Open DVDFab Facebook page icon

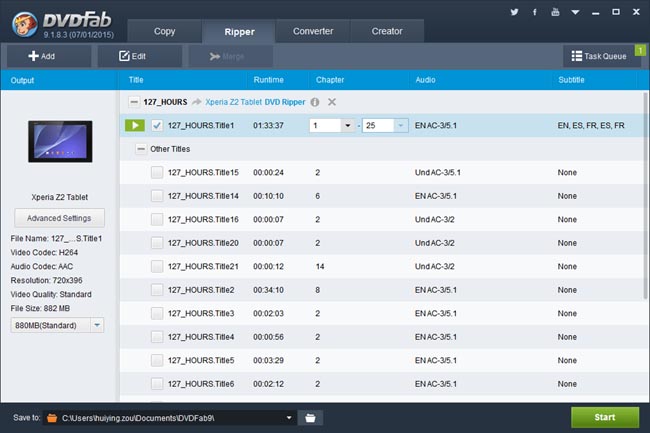(535, 12)
